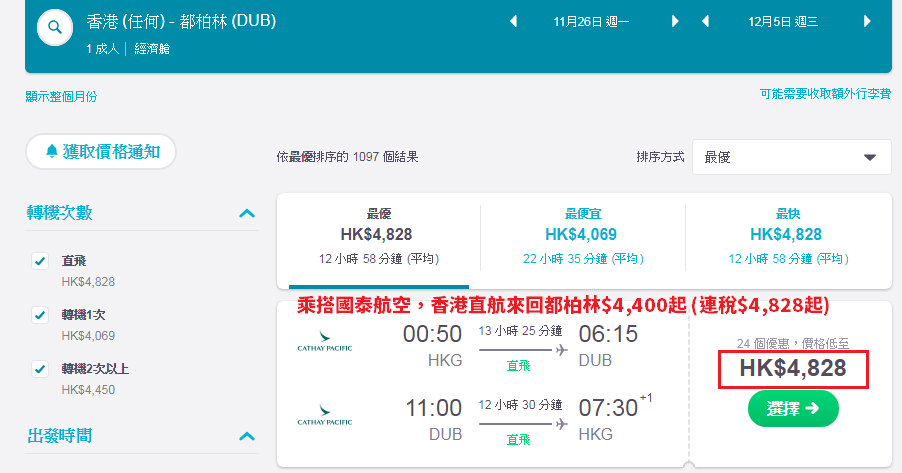Click return departure time 11:00
The height and width of the screenshot is (473, 902).
[x=434, y=409]
